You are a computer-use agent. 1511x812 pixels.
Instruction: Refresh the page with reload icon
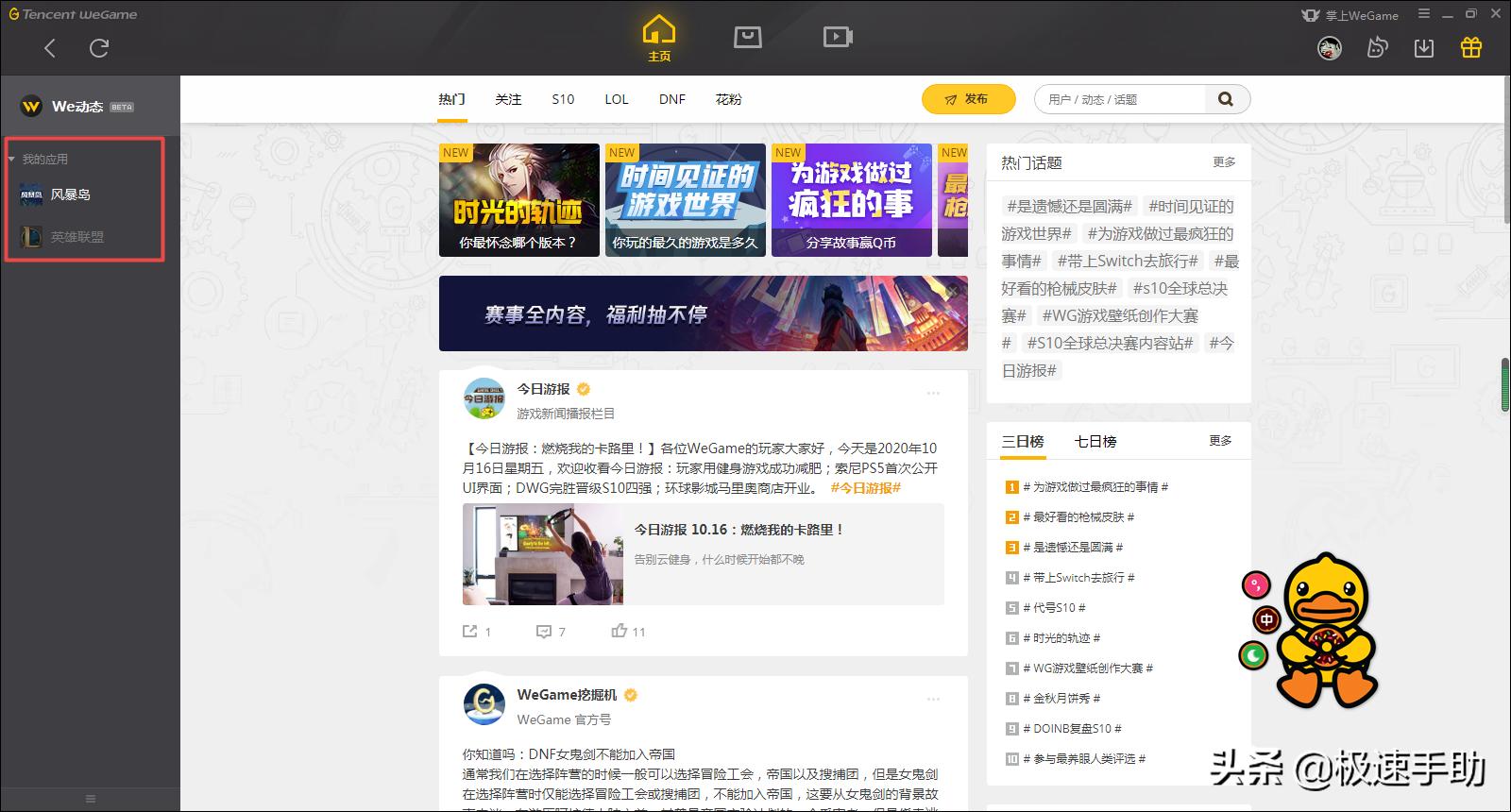99,48
